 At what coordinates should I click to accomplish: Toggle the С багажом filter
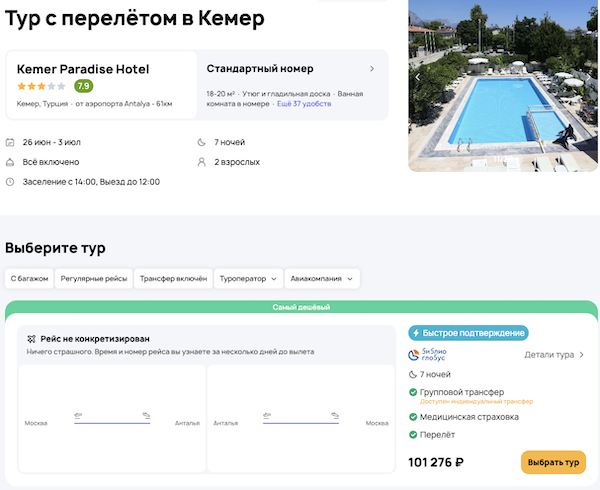29,279
